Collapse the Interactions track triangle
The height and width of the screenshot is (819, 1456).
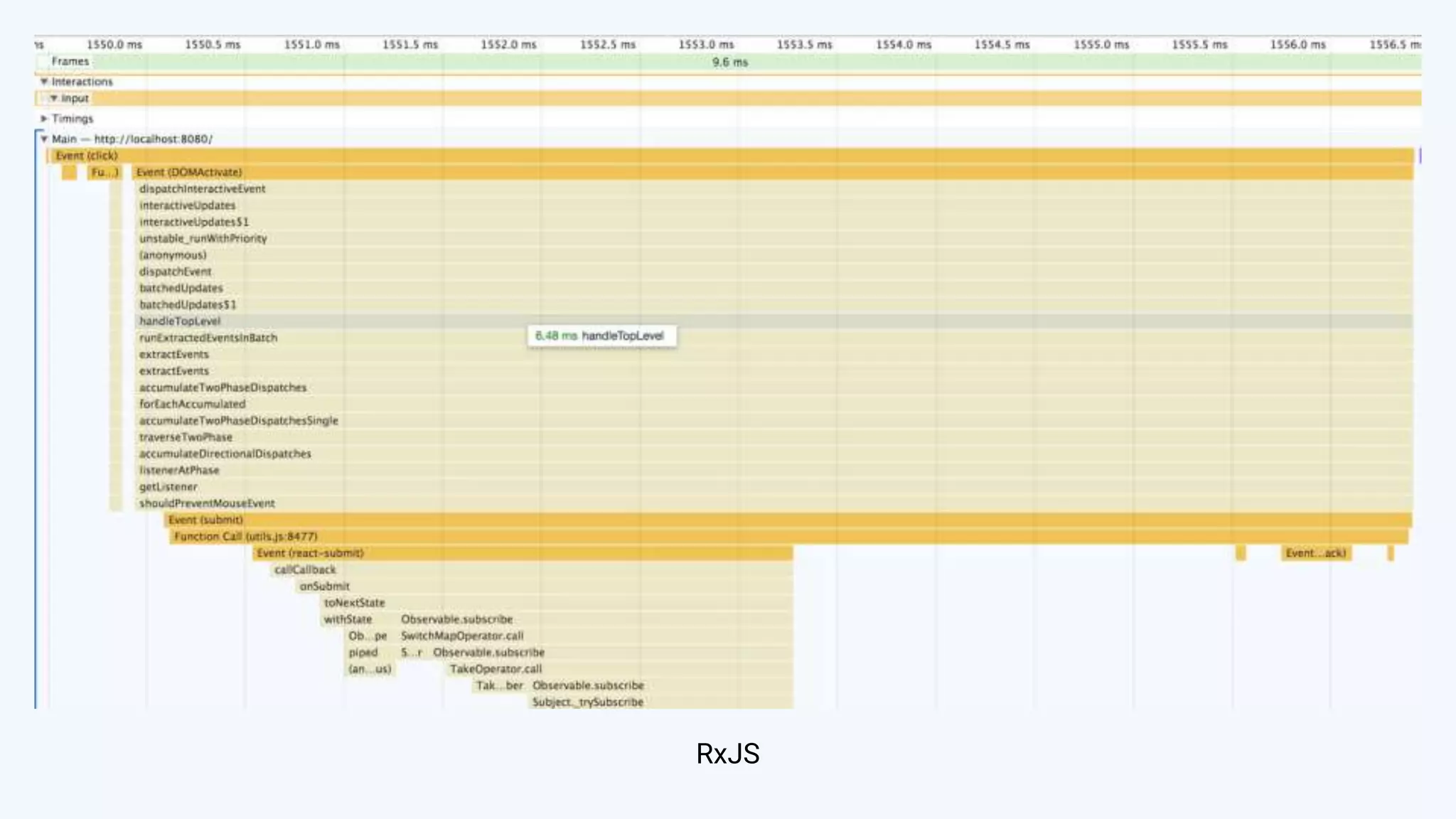tap(44, 82)
